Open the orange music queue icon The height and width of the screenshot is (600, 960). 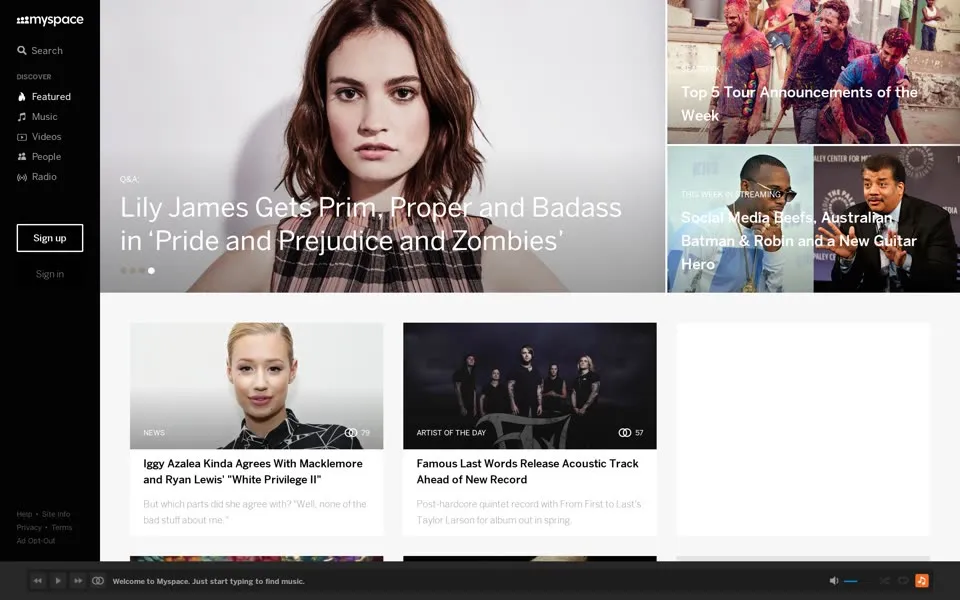tap(921, 581)
